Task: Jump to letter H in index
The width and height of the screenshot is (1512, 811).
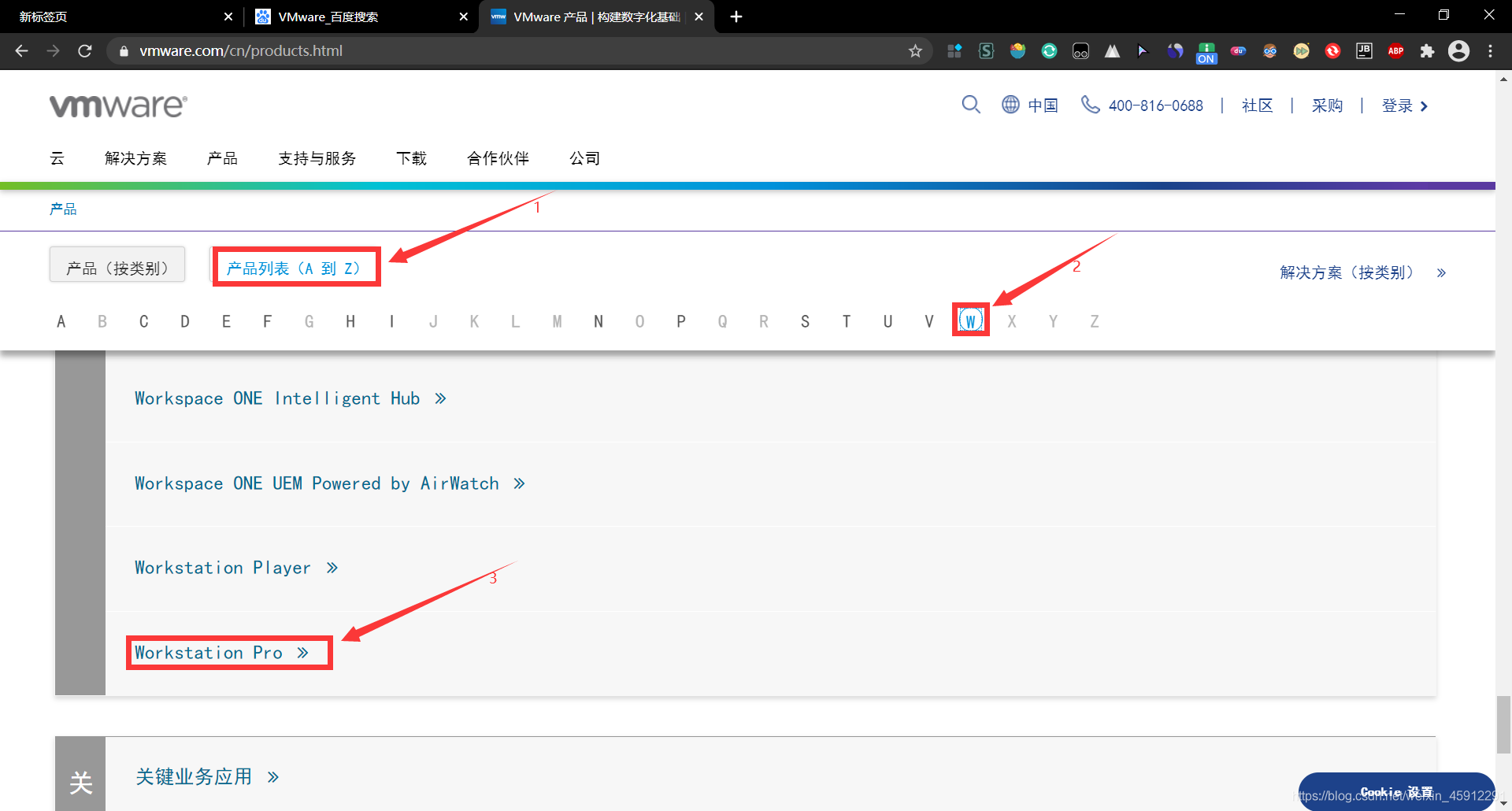Action: (x=350, y=321)
